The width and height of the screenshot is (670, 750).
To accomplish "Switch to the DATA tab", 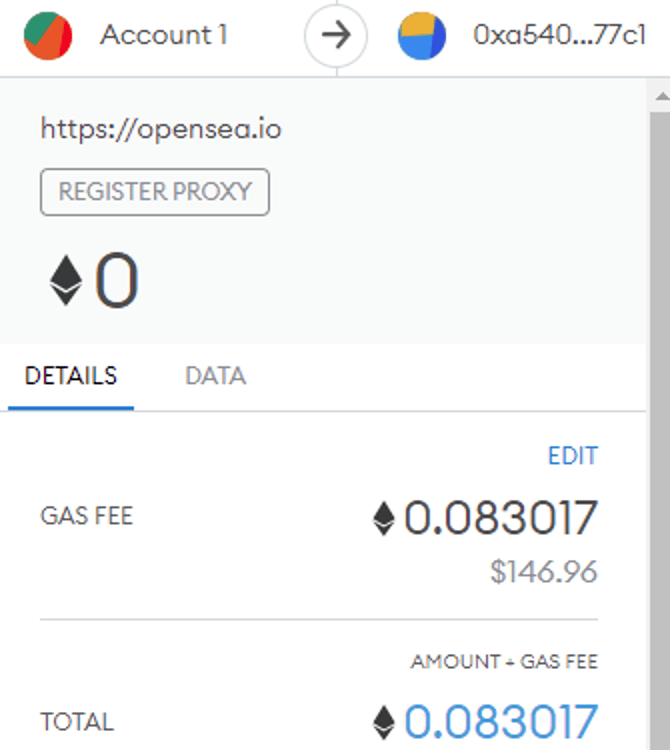I will tap(216, 376).
